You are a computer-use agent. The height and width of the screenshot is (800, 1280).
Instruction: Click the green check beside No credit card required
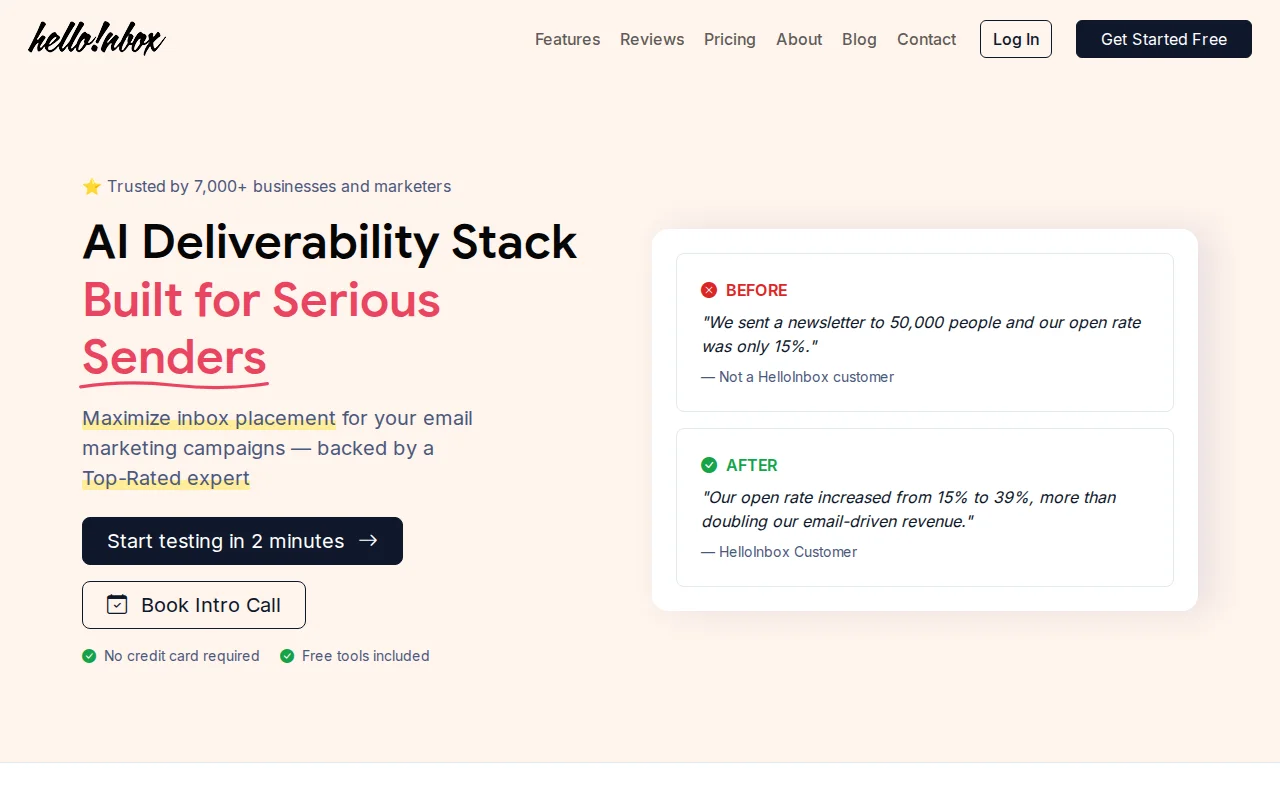pyautogui.click(x=89, y=656)
